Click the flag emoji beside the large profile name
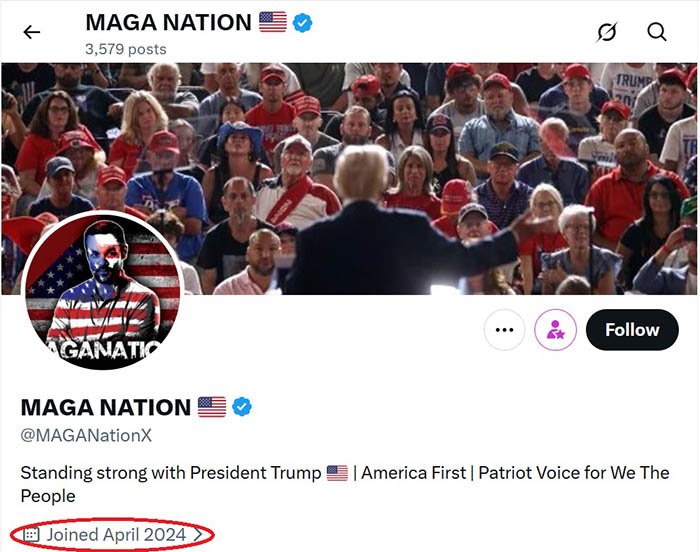The height and width of the screenshot is (552, 700). [211, 407]
